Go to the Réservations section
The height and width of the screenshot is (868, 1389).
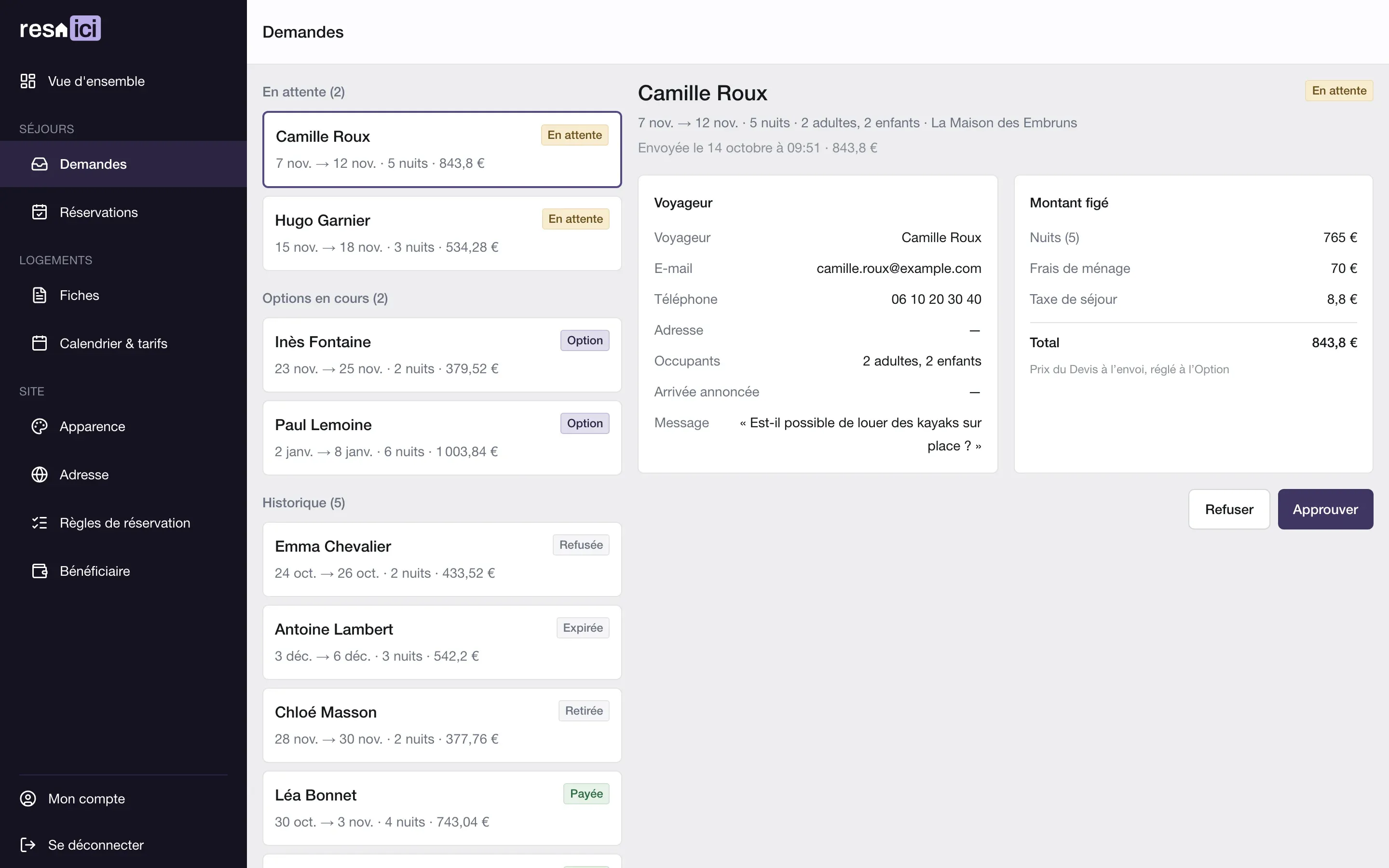[123, 212]
